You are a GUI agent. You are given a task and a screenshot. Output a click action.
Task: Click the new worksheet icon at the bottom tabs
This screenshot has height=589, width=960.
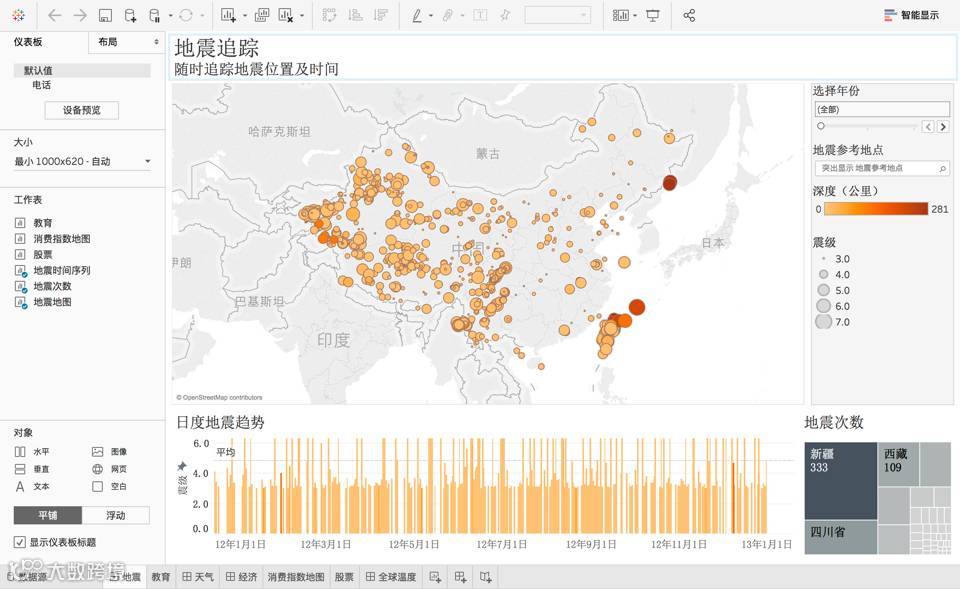(435, 577)
